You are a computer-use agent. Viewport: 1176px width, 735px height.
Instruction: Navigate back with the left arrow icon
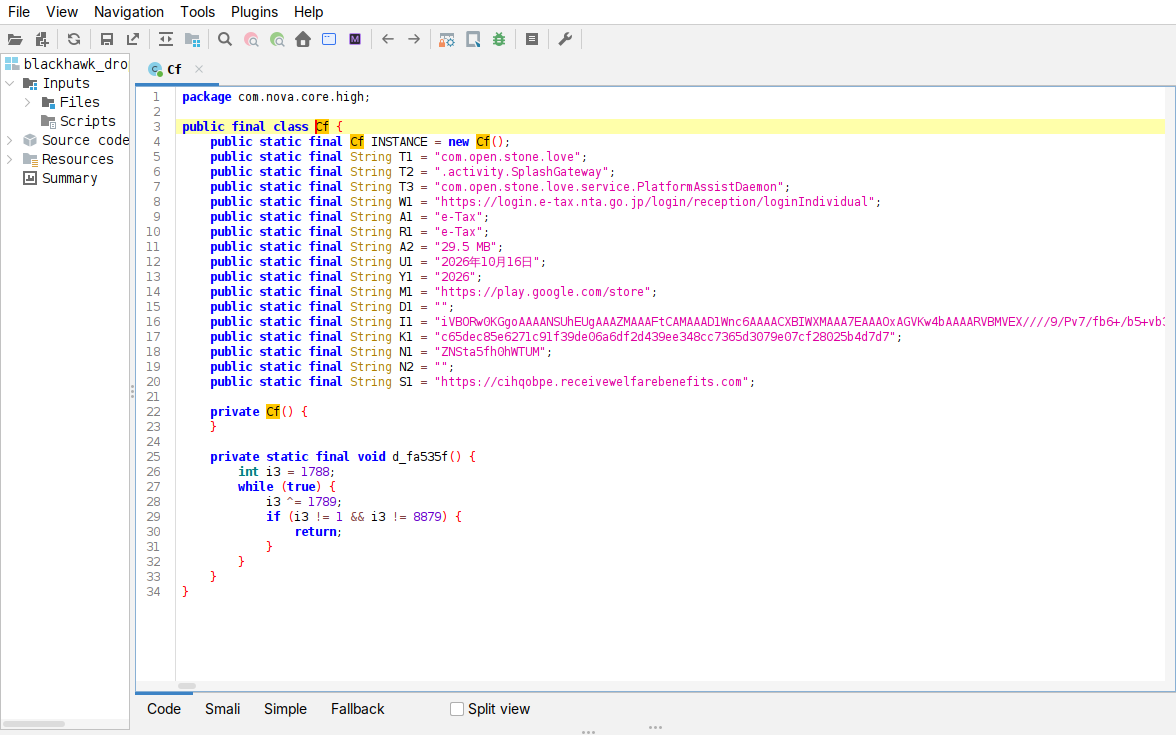point(388,40)
